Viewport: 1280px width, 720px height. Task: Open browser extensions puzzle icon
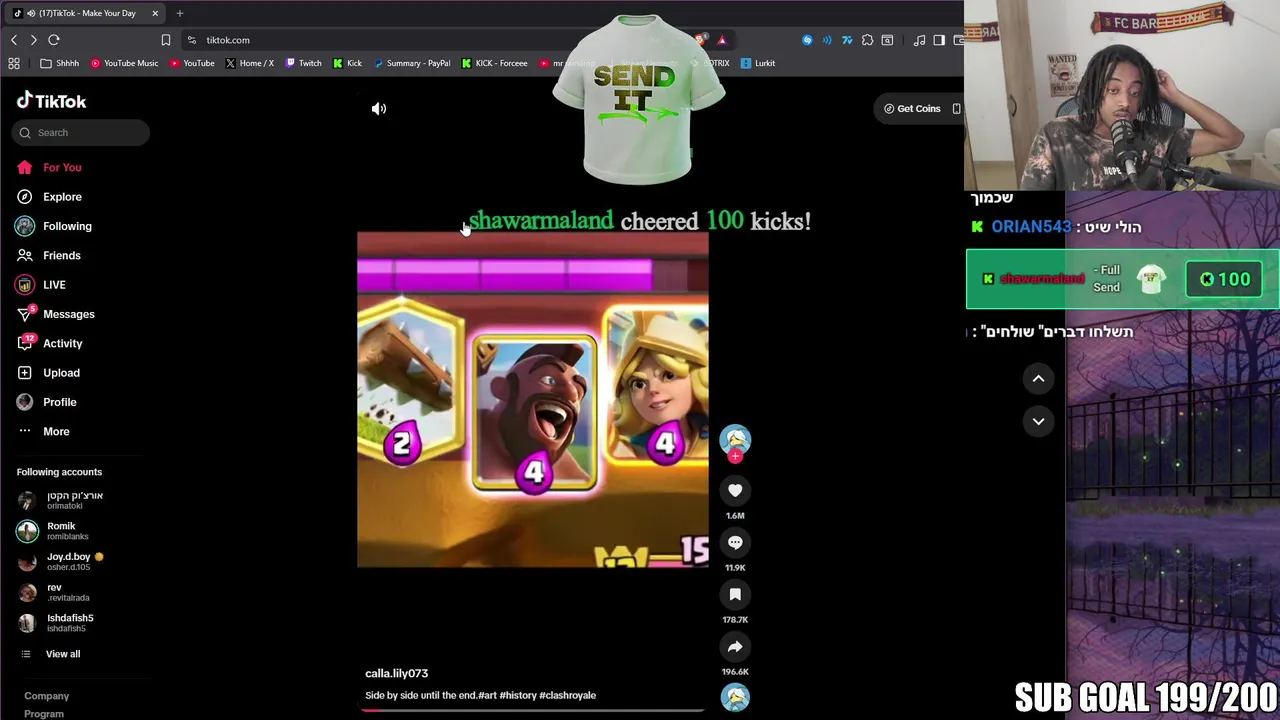(867, 40)
